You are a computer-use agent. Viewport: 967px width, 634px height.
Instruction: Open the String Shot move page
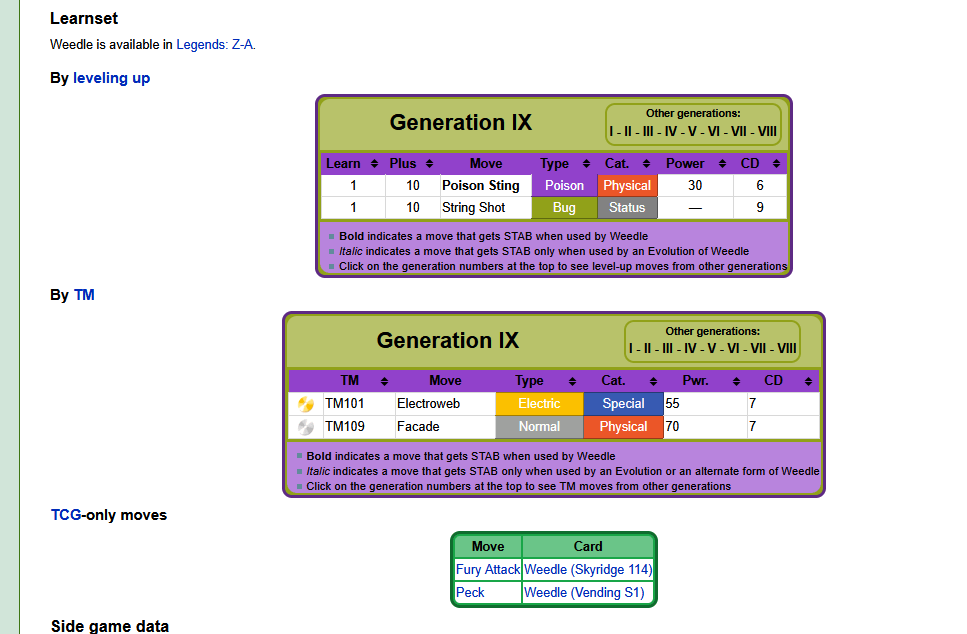coord(474,208)
